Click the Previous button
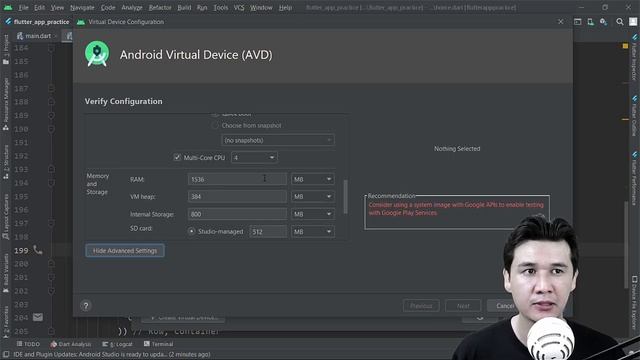Screen dimensions: 640x360 click(421, 306)
